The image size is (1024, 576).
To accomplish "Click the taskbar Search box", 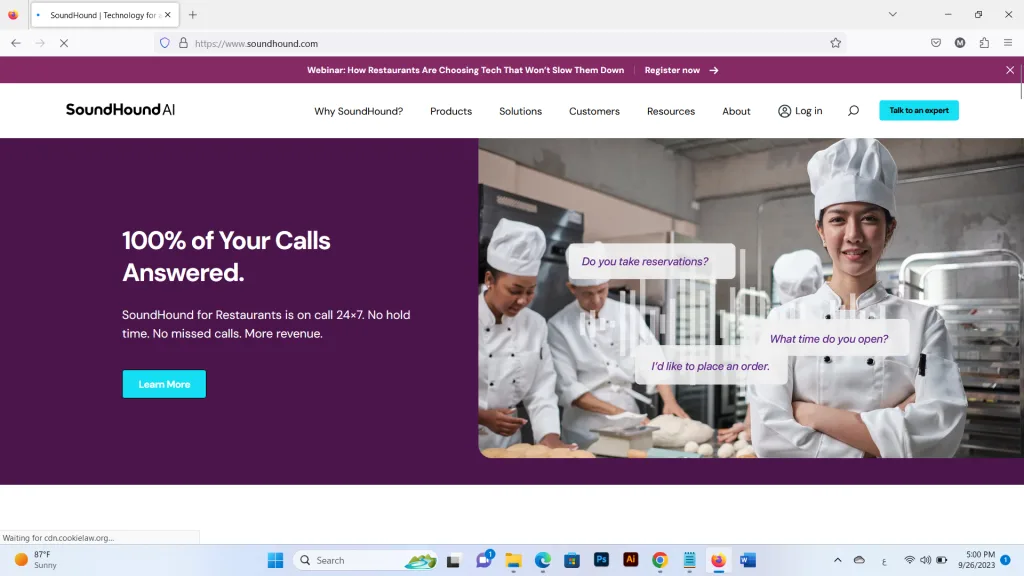I will pos(364,560).
